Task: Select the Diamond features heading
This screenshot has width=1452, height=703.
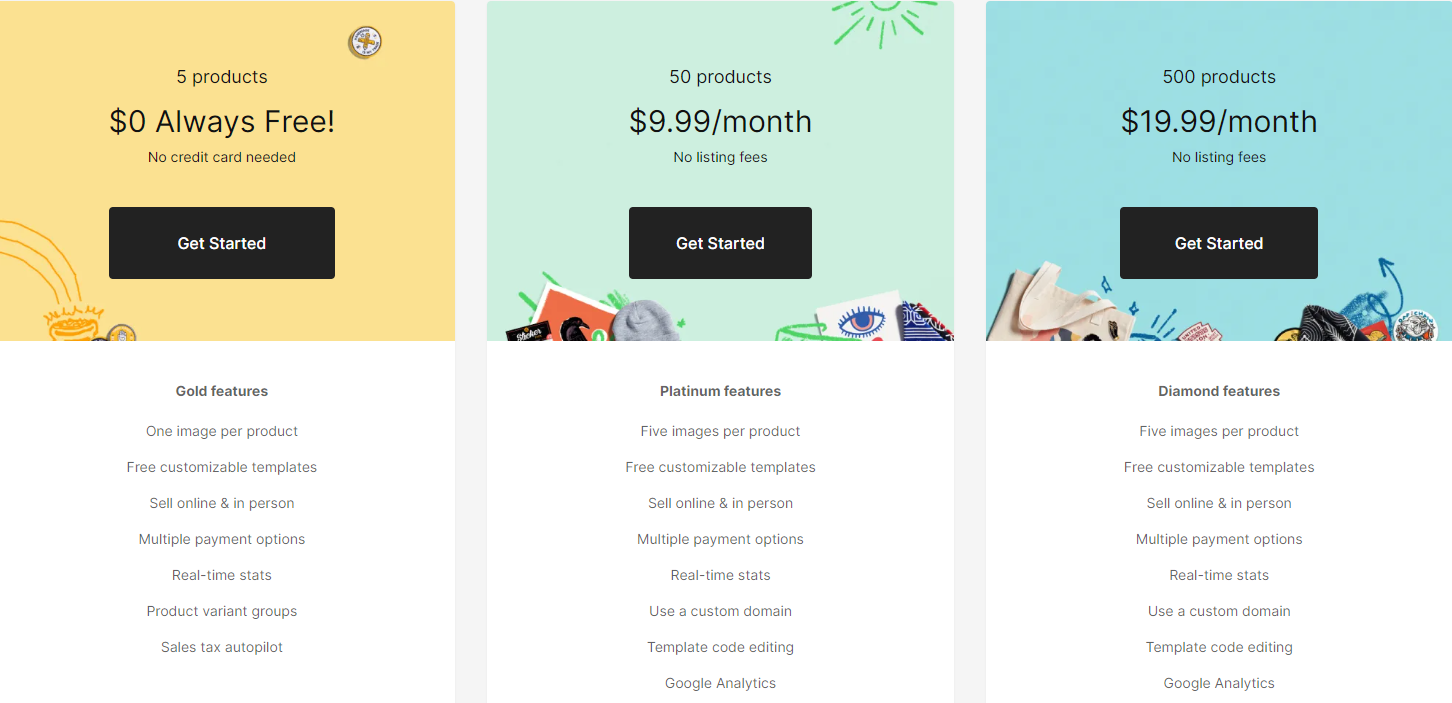Action: 1219,391
